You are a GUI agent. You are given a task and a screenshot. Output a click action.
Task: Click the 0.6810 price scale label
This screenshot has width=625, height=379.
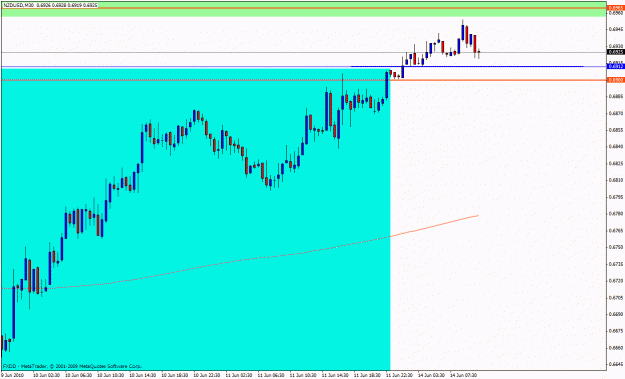click(616, 180)
